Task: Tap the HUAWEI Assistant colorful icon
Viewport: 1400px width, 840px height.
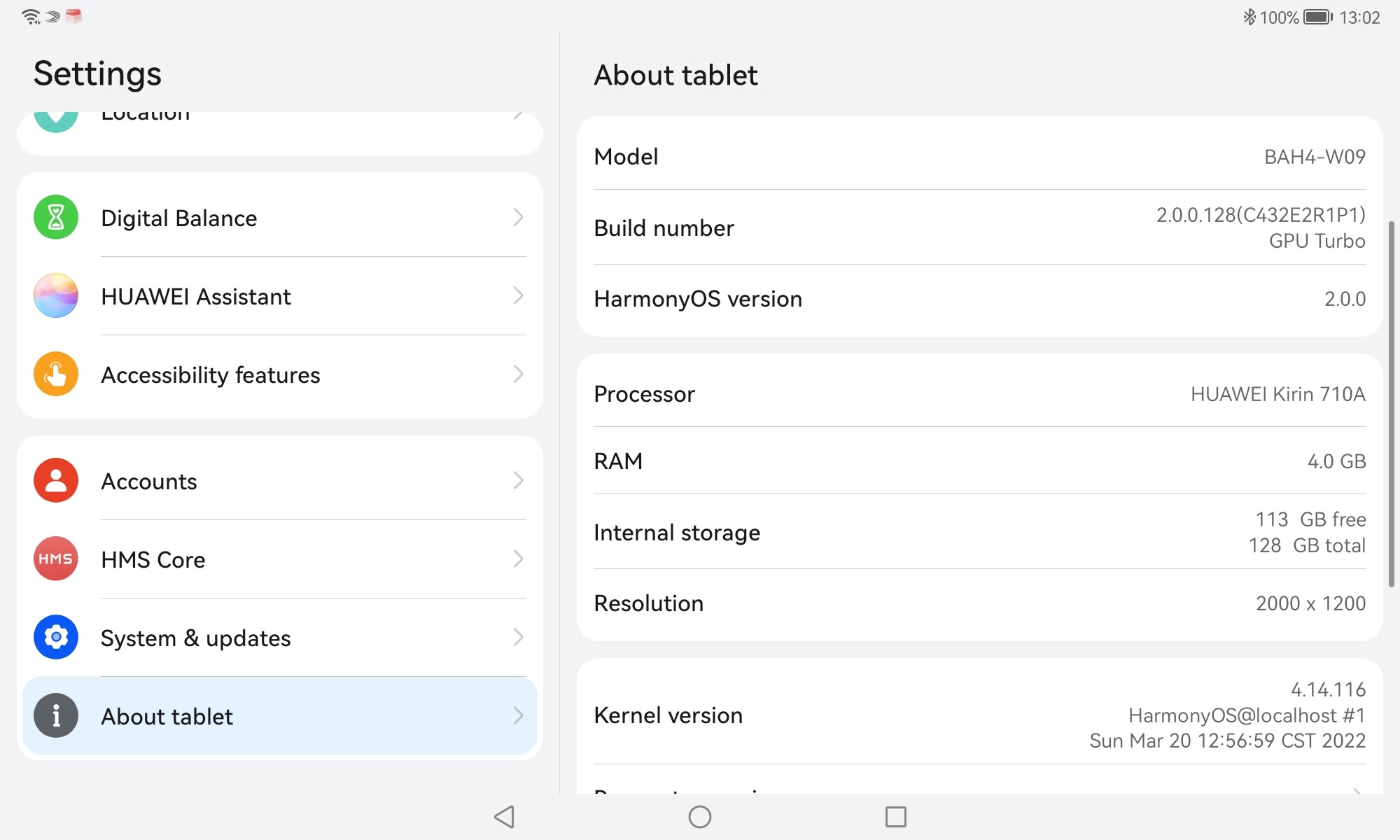Action: pyautogui.click(x=56, y=295)
